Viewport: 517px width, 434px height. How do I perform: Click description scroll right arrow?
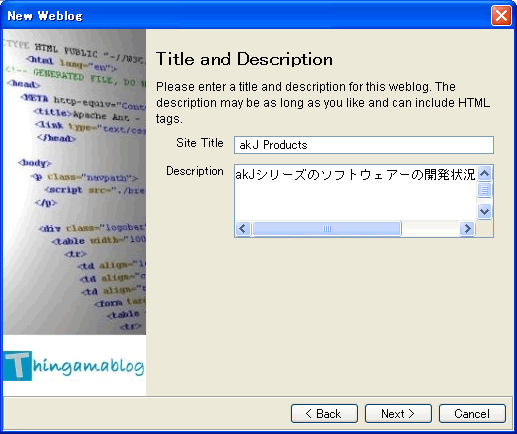coord(467,229)
